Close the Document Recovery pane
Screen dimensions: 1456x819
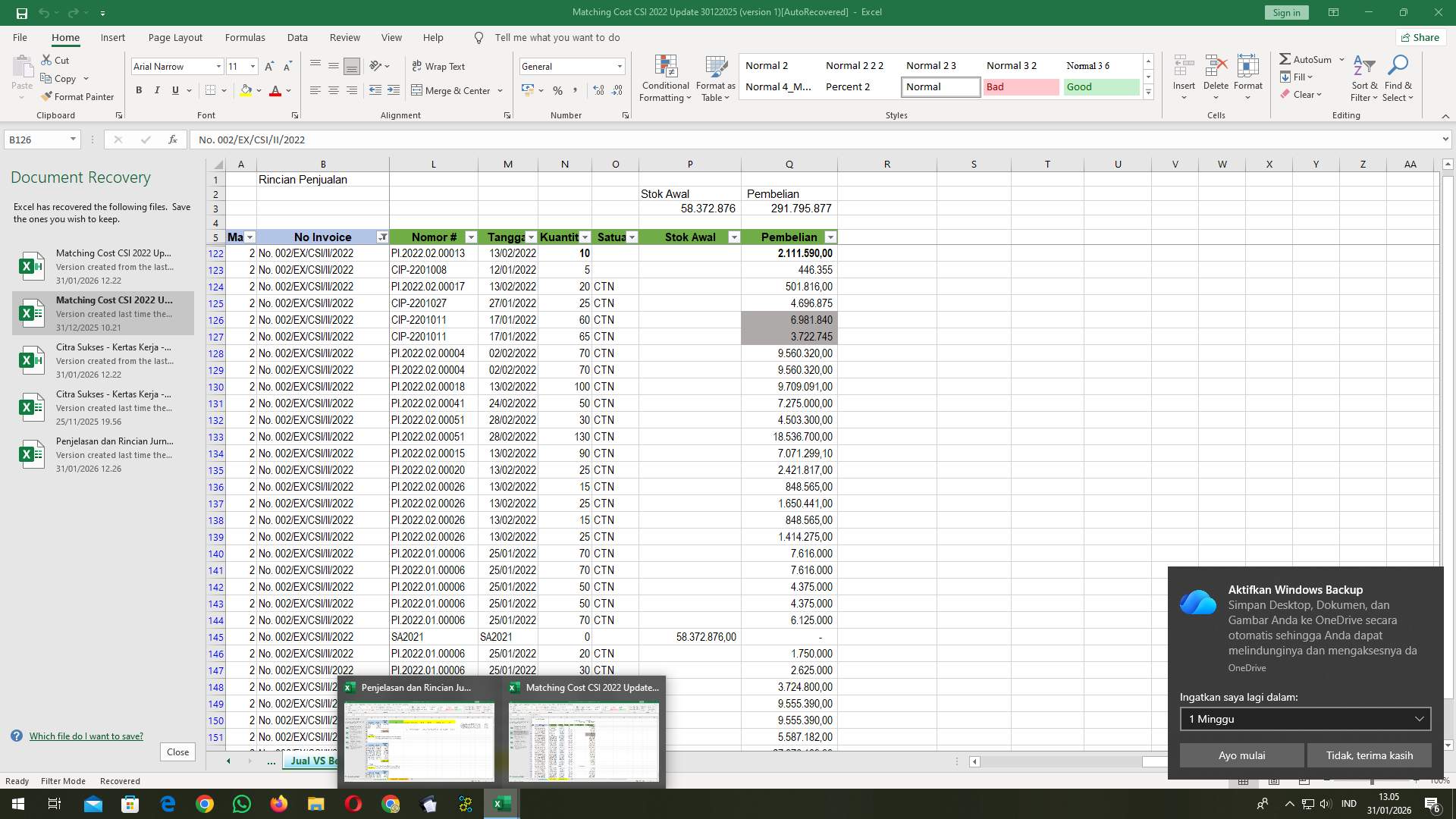point(177,752)
